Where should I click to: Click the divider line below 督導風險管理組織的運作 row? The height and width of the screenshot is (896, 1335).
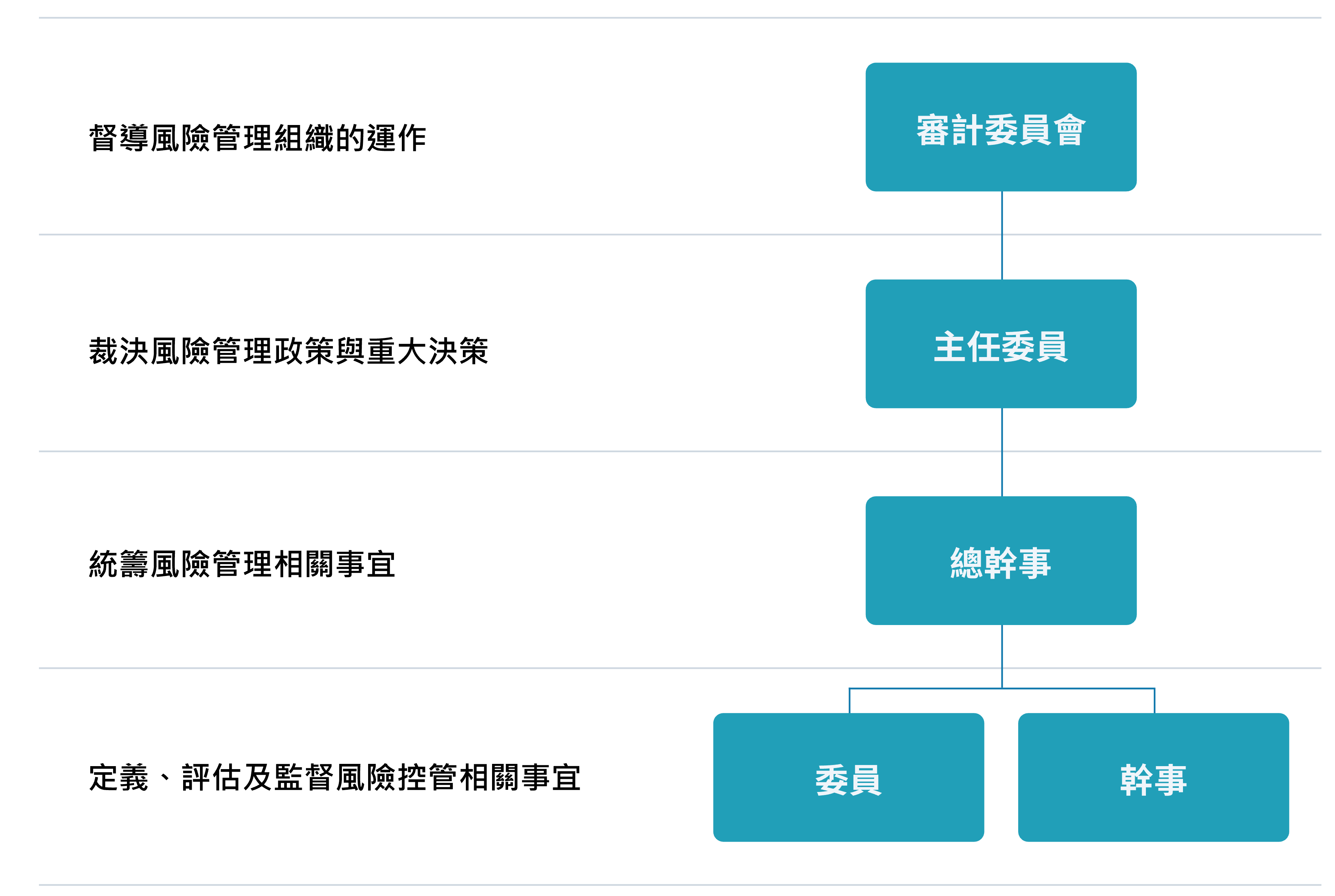coord(680,234)
